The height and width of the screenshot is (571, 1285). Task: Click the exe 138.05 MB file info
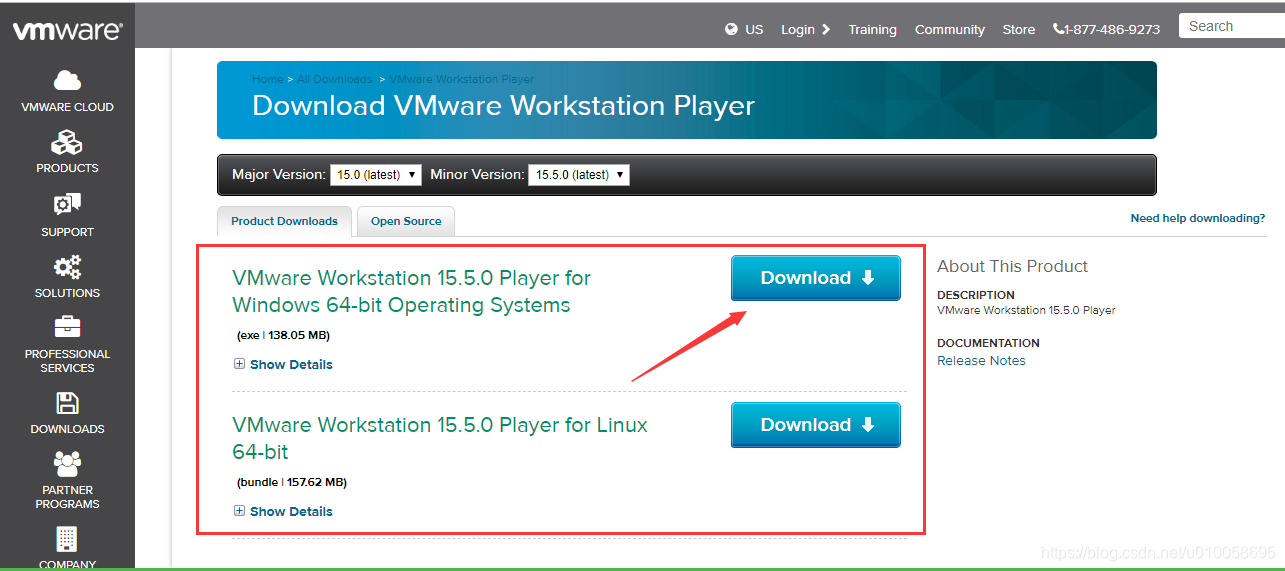tap(283, 335)
